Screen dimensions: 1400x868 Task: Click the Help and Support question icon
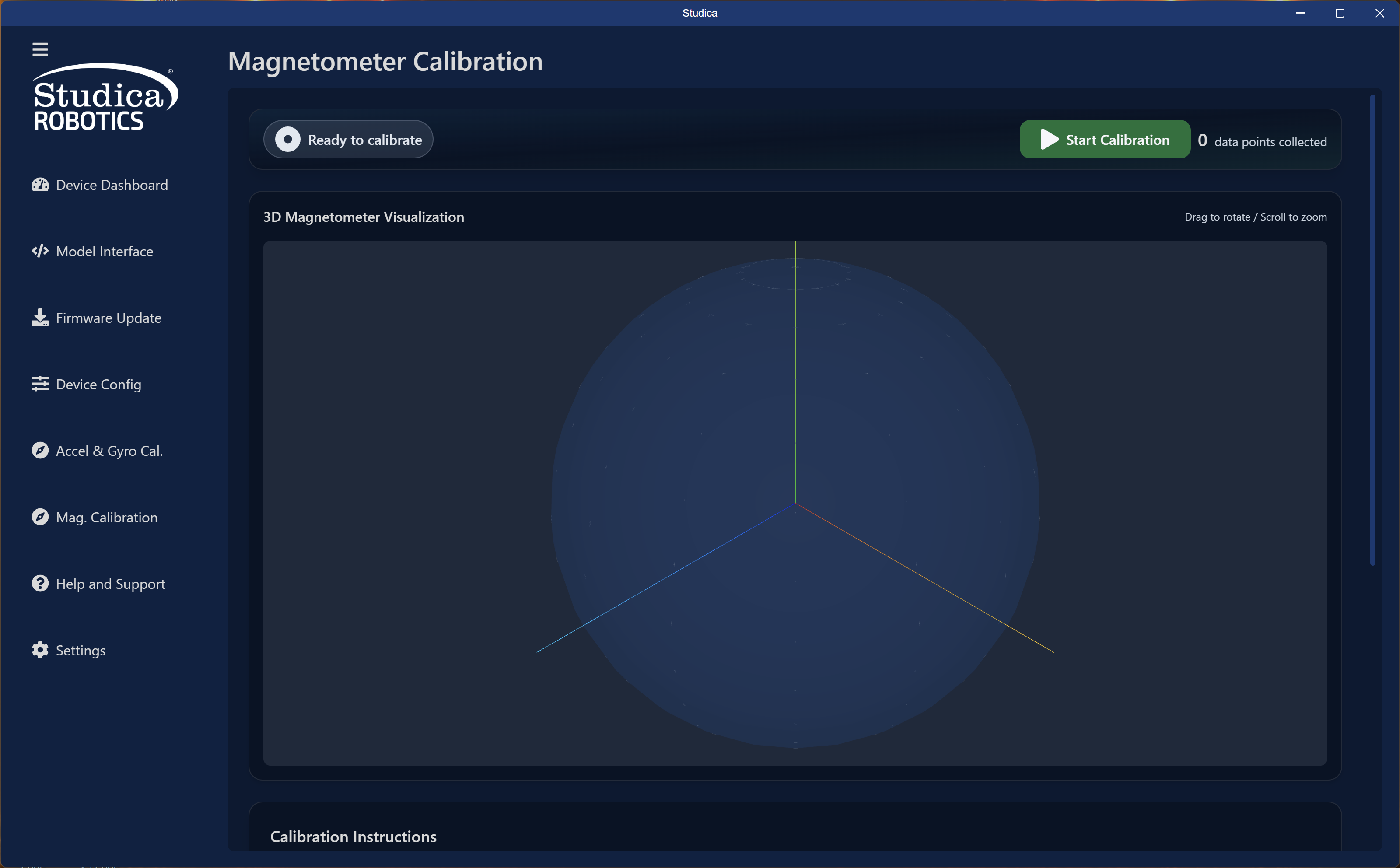click(x=40, y=583)
